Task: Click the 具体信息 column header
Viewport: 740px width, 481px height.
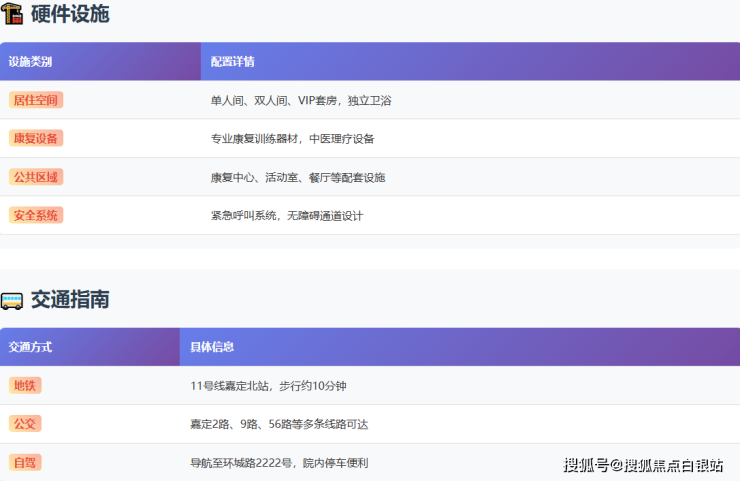Action: coord(213,347)
